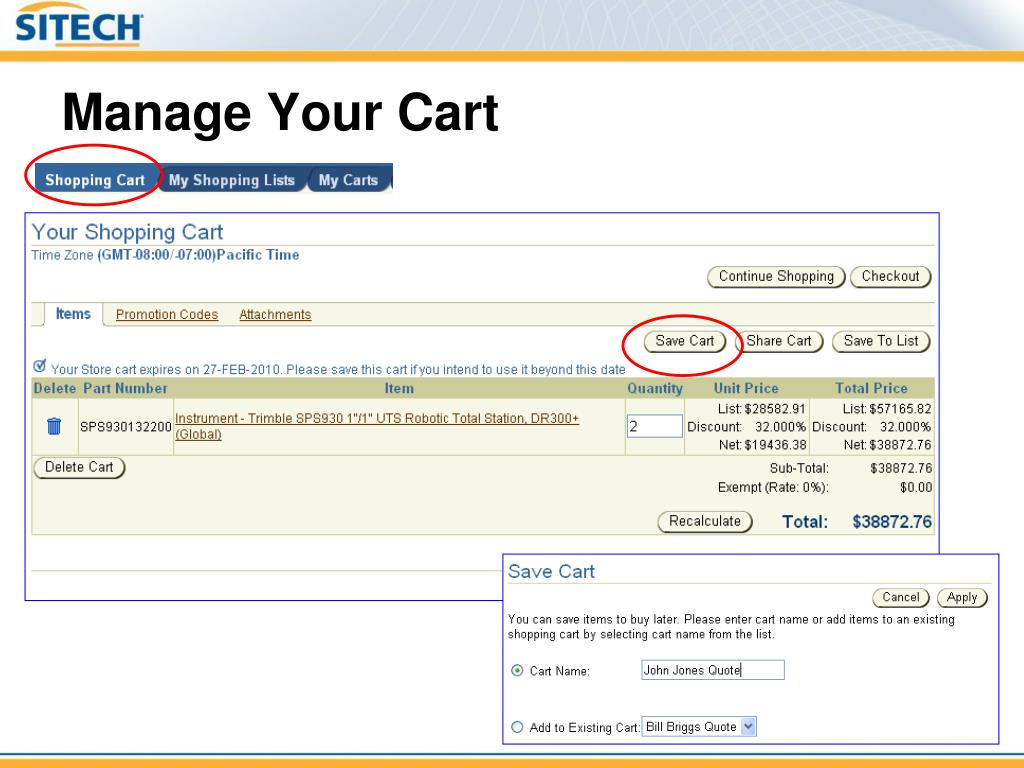Open the Attachments subtab
This screenshot has height=768, width=1024.
(275, 315)
